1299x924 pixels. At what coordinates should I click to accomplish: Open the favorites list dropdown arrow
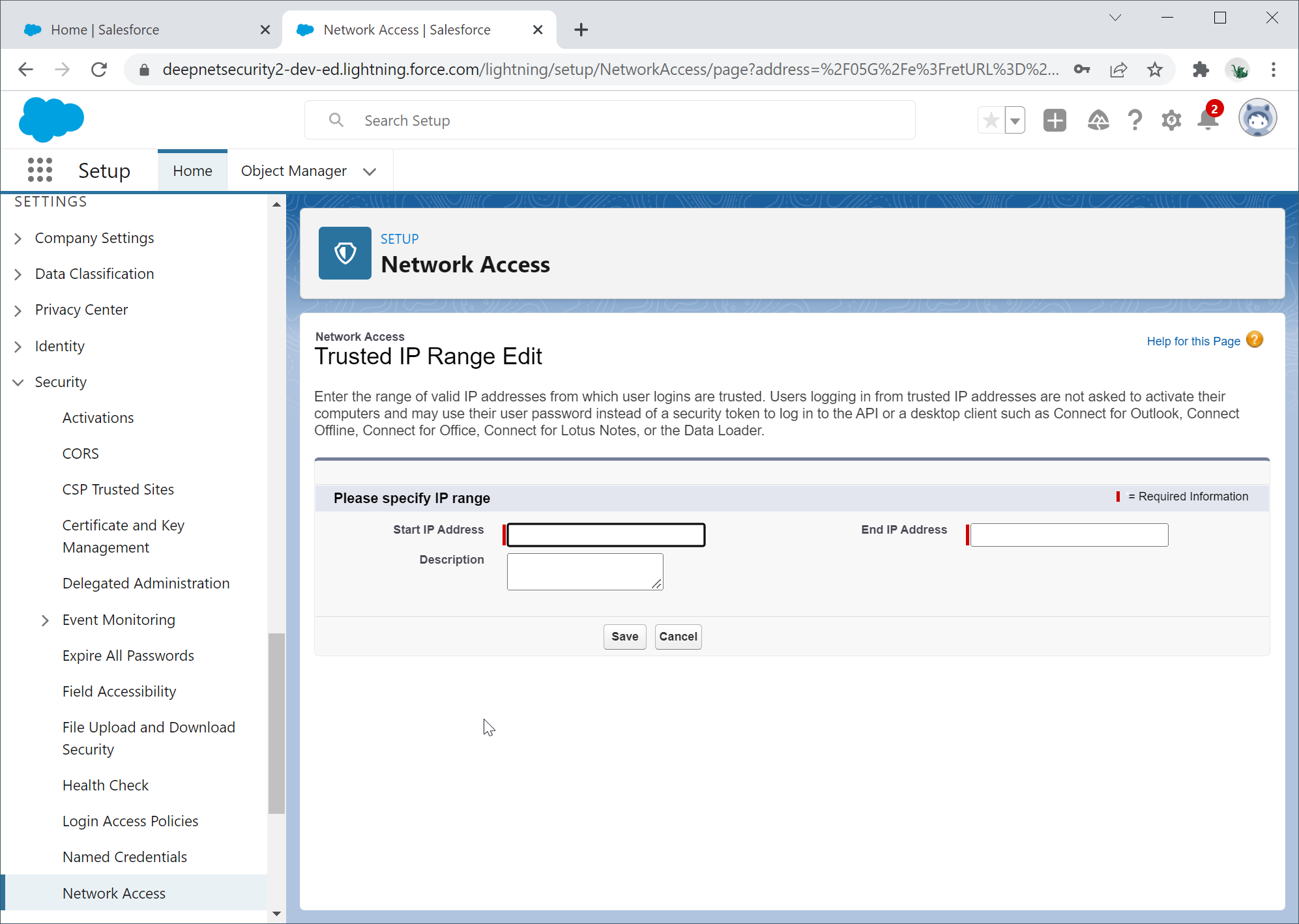1015,120
